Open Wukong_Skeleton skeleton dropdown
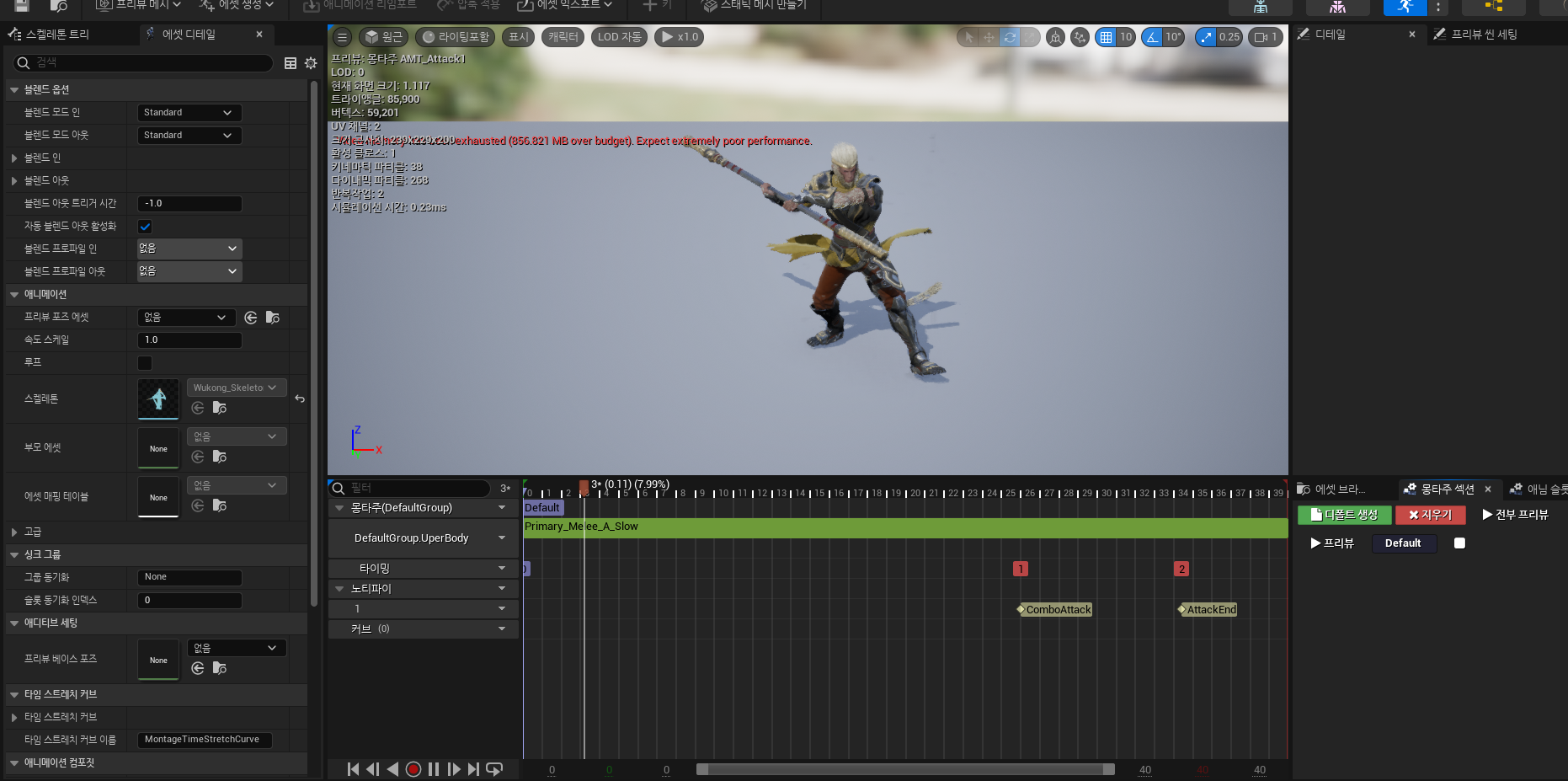1568x781 pixels. tap(237, 388)
